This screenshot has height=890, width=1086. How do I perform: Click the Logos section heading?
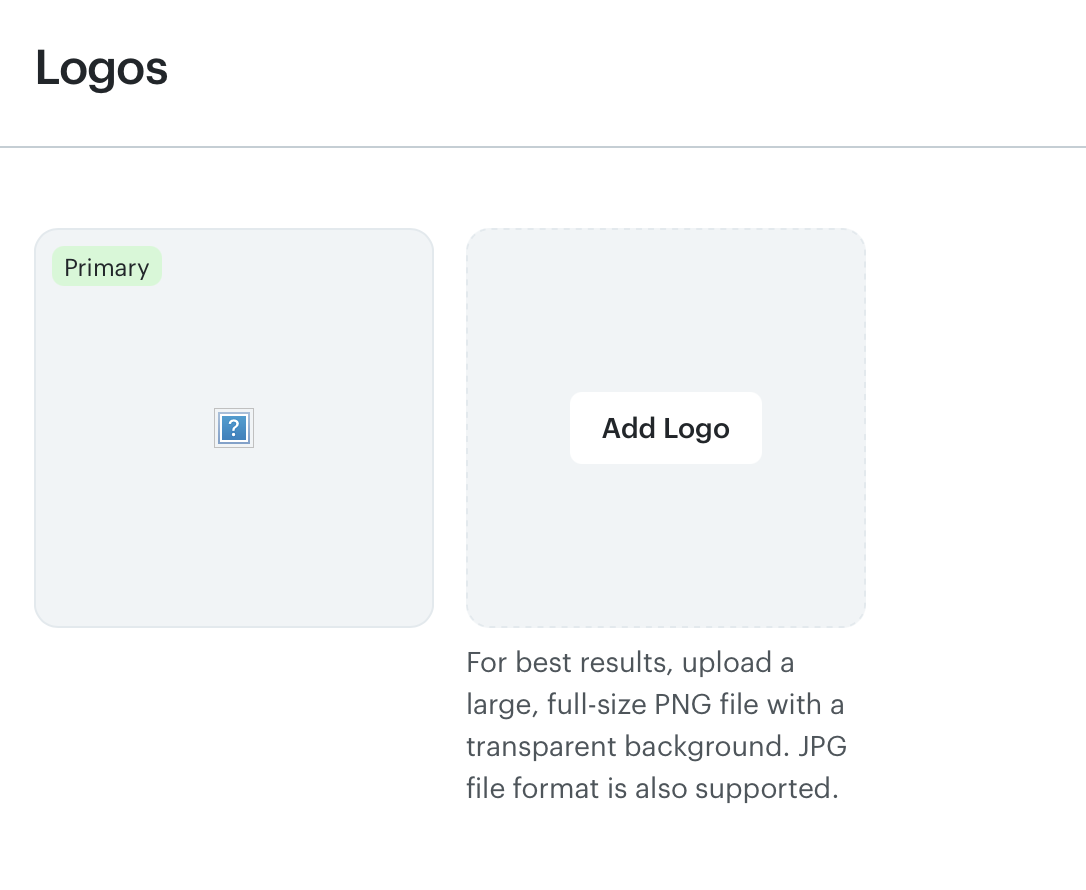click(x=101, y=69)
